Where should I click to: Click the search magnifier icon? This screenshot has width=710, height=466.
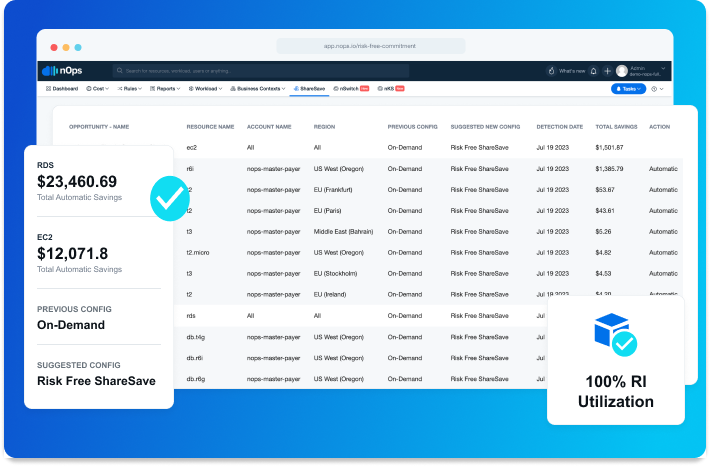click(120, 71)
